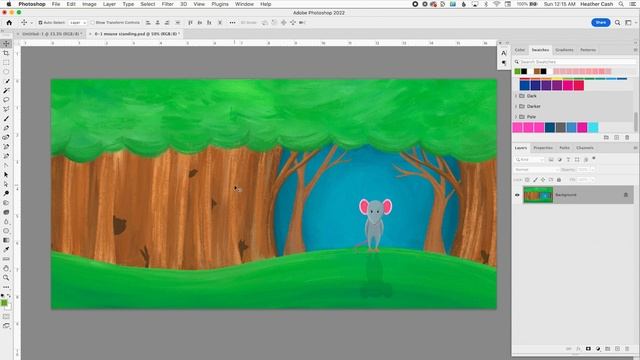The width and height of the screenshot is (640, 360).
Task: Create a new swatch icon
Action: click(616, 138)
